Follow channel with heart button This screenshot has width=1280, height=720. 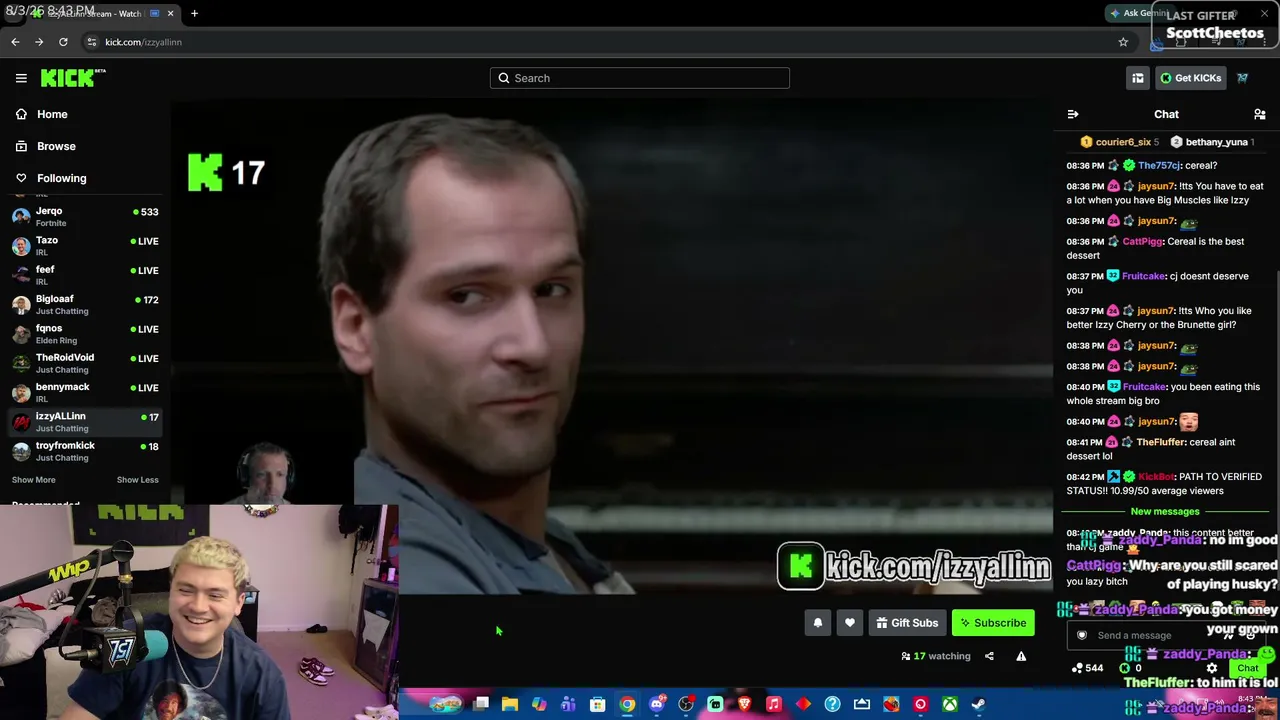coord(850,623)
